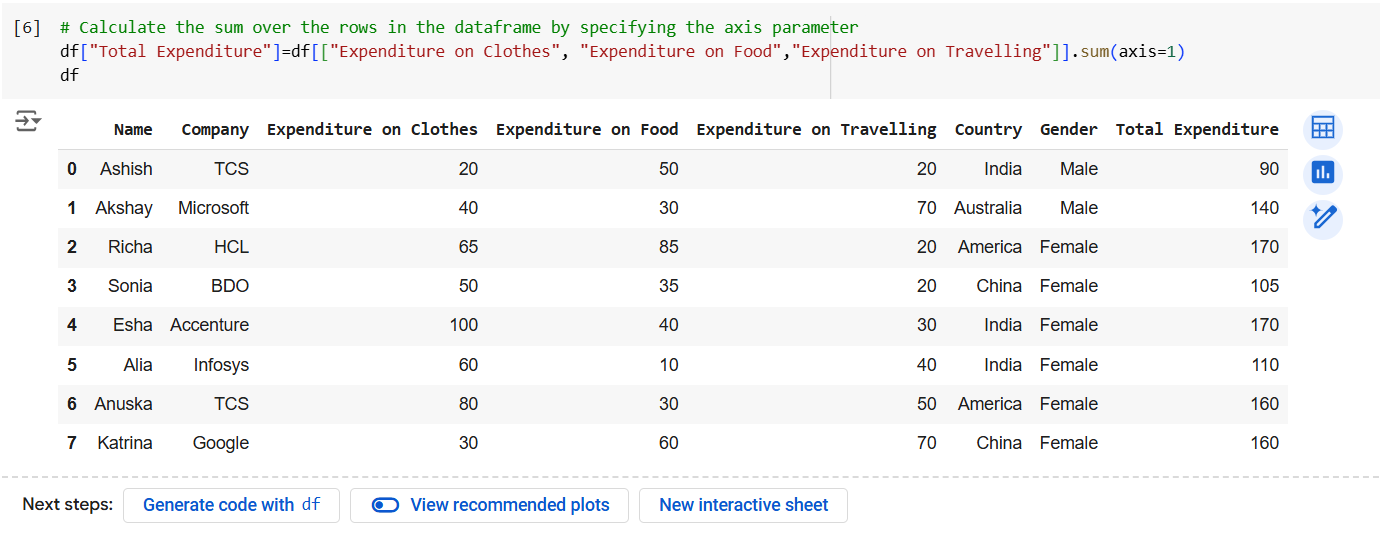Image resolution: width=1380 pixels, height=542 pixels.
Task: Select the Name column header
Action: [x=133, y=129]
